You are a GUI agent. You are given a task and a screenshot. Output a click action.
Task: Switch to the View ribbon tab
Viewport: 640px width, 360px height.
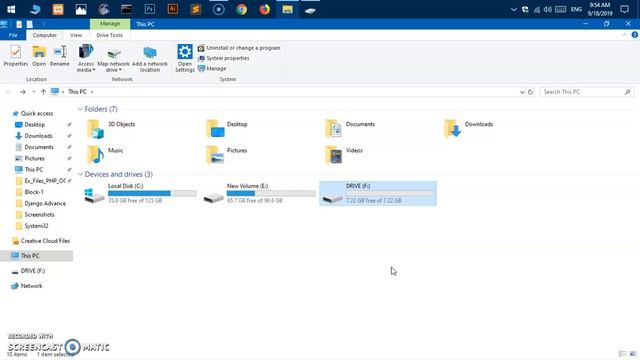(x=76, y=35)
